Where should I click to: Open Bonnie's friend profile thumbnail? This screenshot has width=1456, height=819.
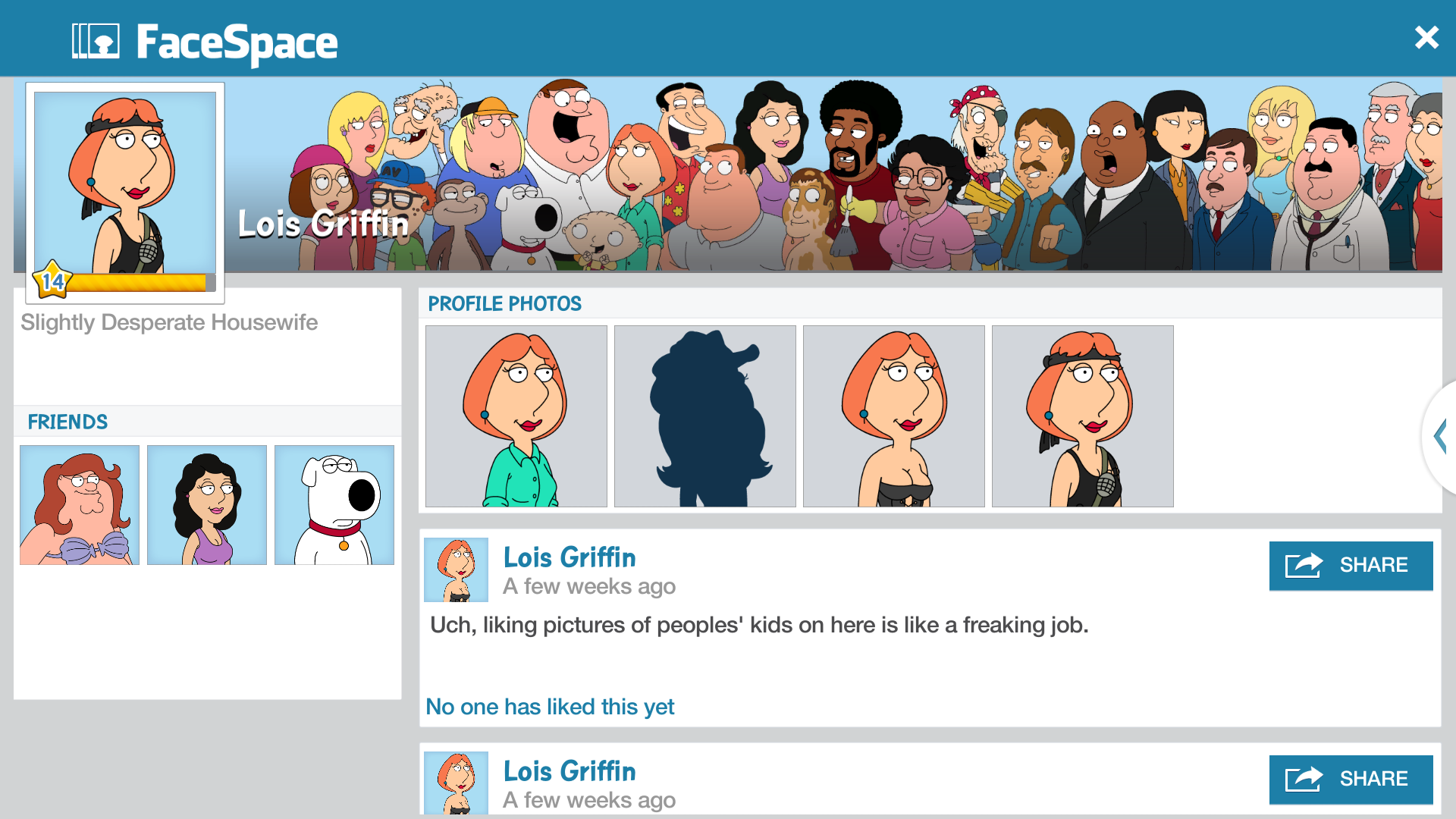[207, 505]
